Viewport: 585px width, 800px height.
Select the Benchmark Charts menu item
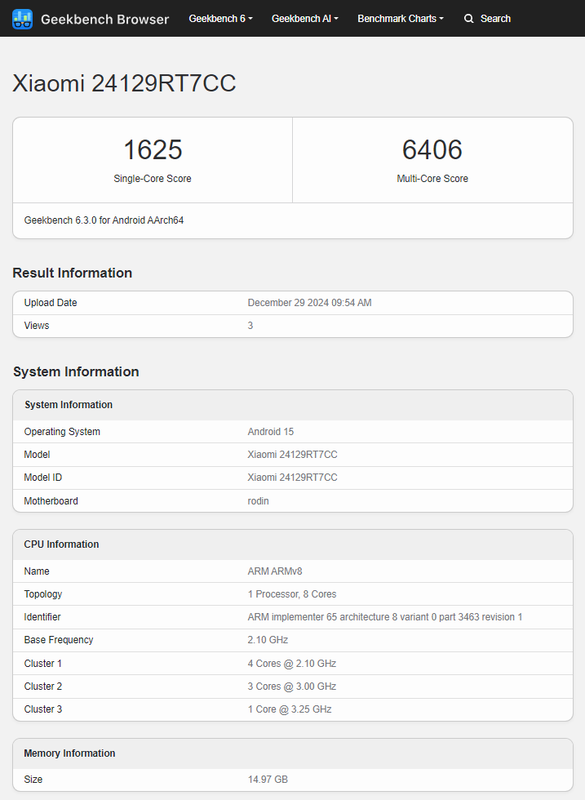[x=400, y=18]
